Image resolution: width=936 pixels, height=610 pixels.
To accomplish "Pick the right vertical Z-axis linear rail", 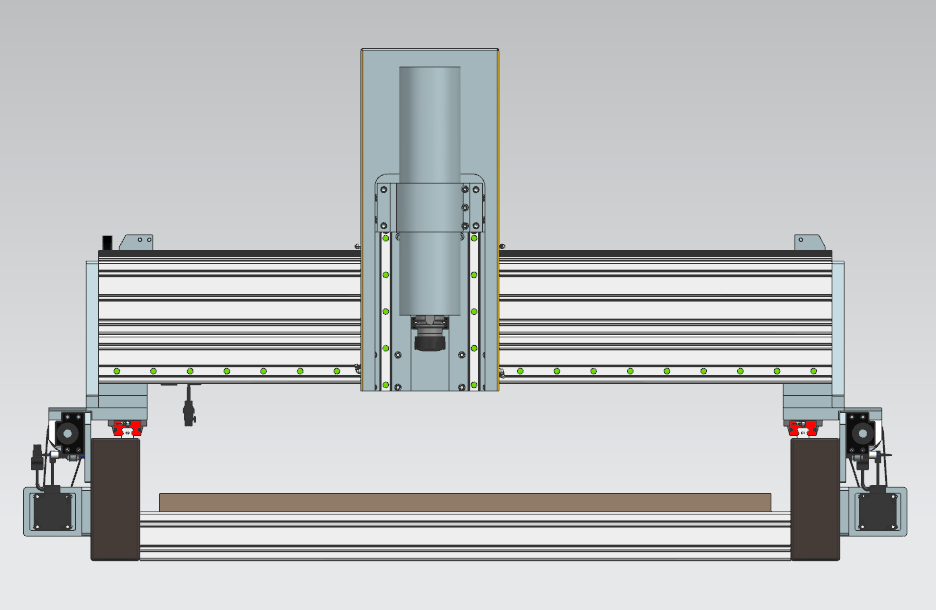I will [473, 310].
